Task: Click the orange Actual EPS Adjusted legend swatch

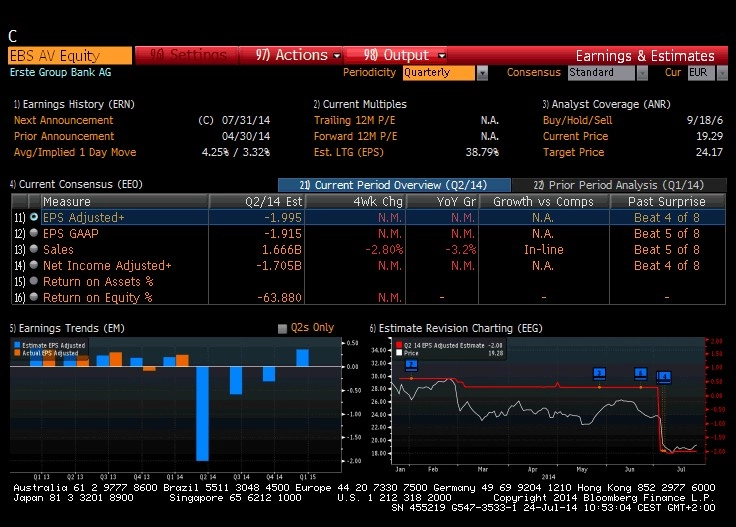Action: 17,353
